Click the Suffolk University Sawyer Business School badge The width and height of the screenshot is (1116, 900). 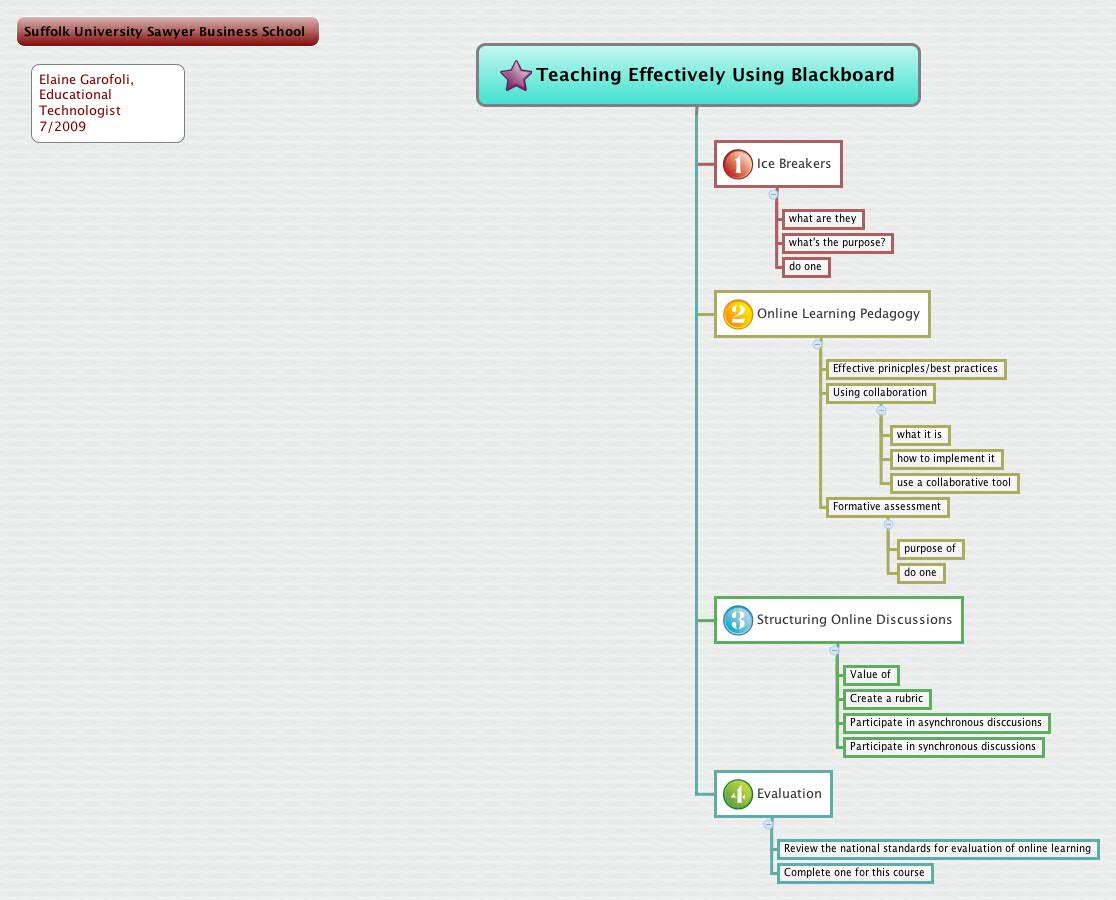(167, 31)
